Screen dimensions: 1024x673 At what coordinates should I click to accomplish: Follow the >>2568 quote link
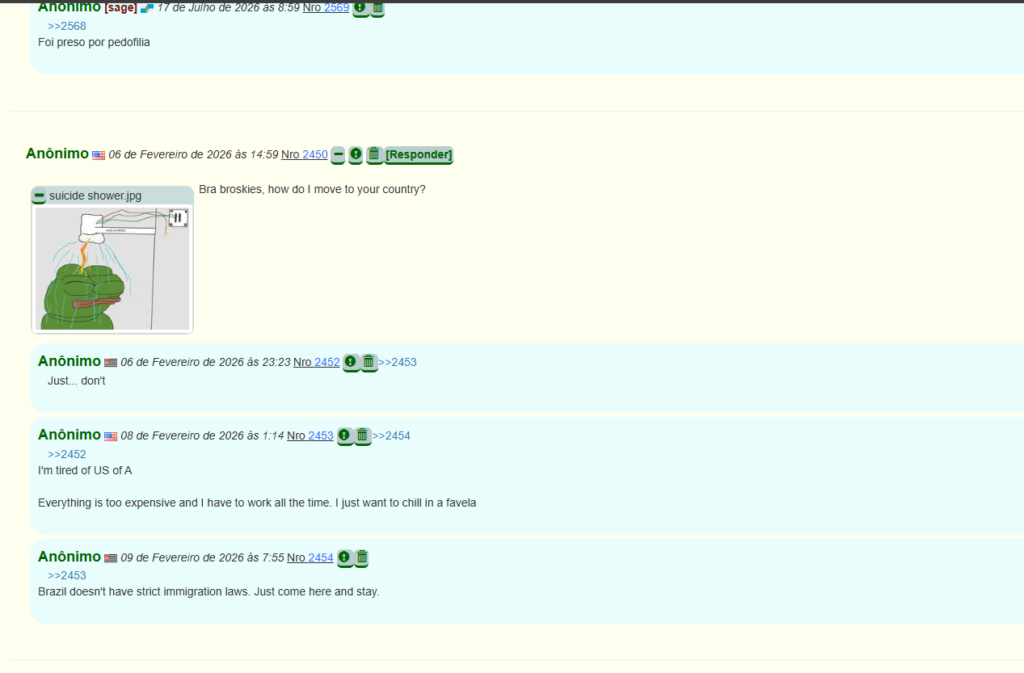pyautogui.click(x=67, y=26)
